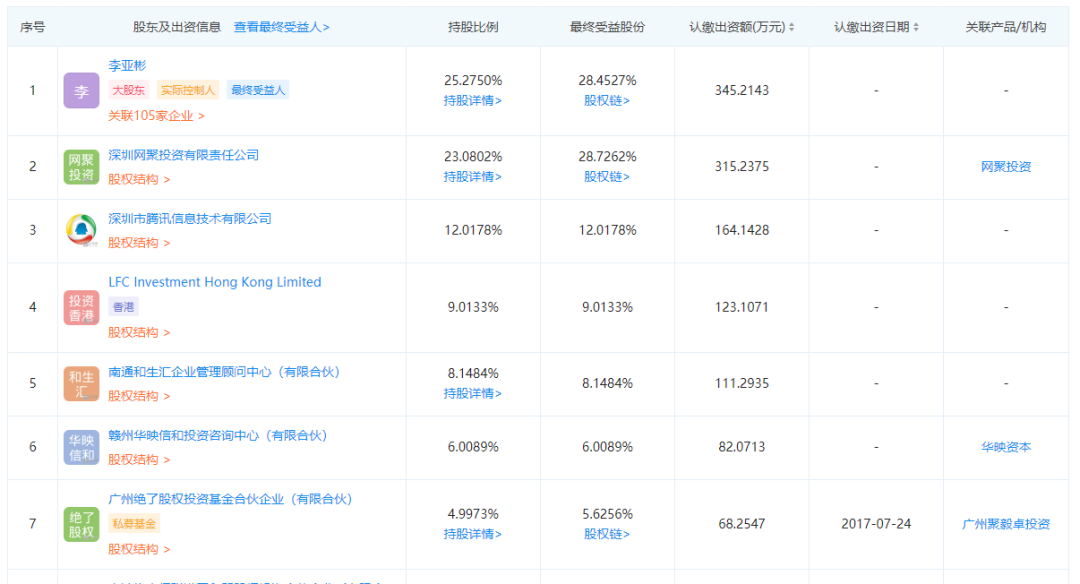Image resolution: width=1080 pixels, height=584 pixels.
Task: Open 查看最终受益人 link in header
Action: [x=282, y=27]
